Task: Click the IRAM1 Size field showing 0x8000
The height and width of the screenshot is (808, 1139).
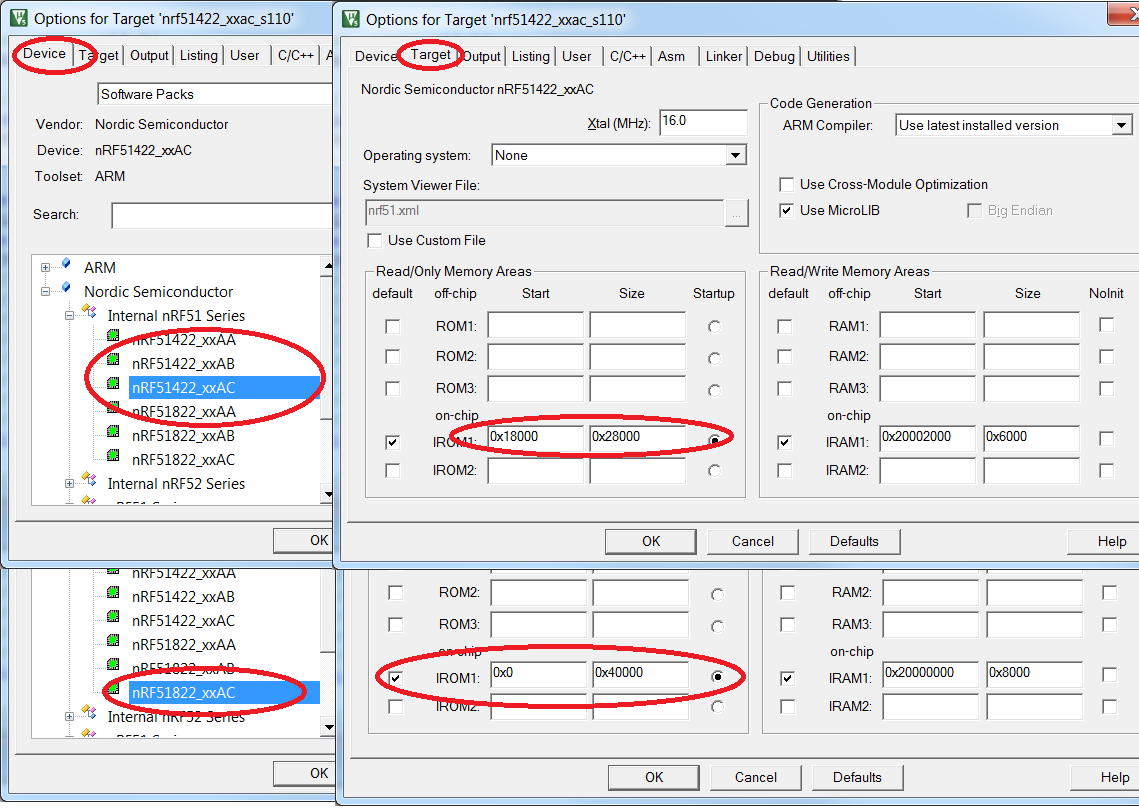Action: tap(1034, 674)
